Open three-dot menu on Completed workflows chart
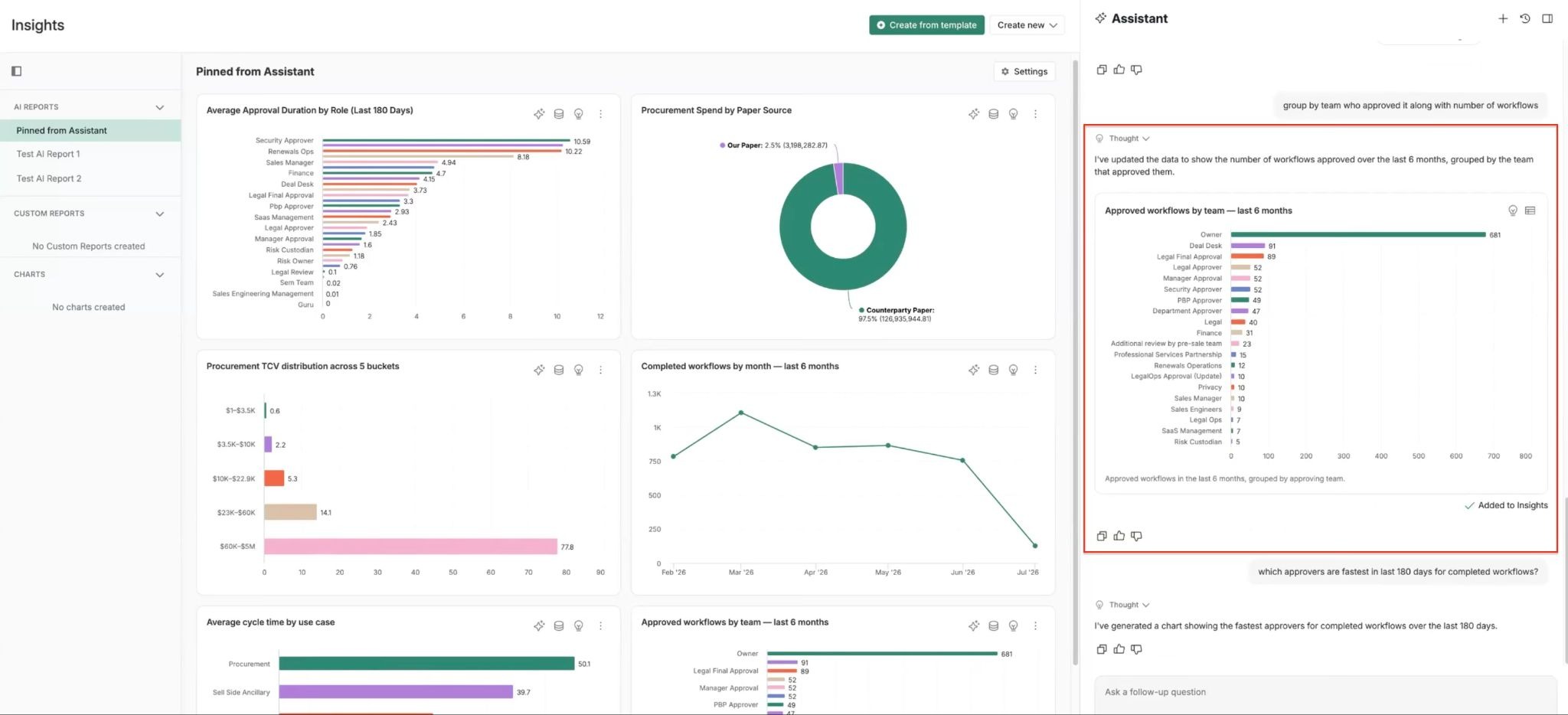 point(1035,370)
